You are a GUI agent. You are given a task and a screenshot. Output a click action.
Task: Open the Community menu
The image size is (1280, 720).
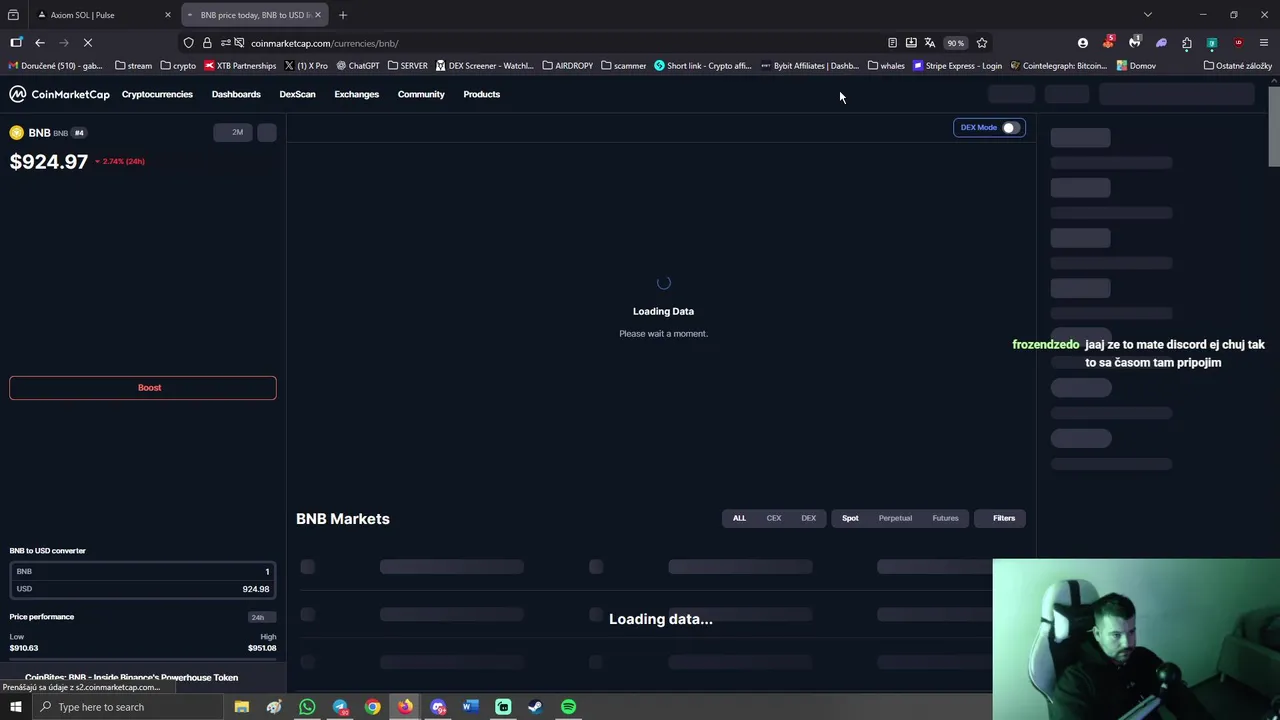(x=421, y=94)
